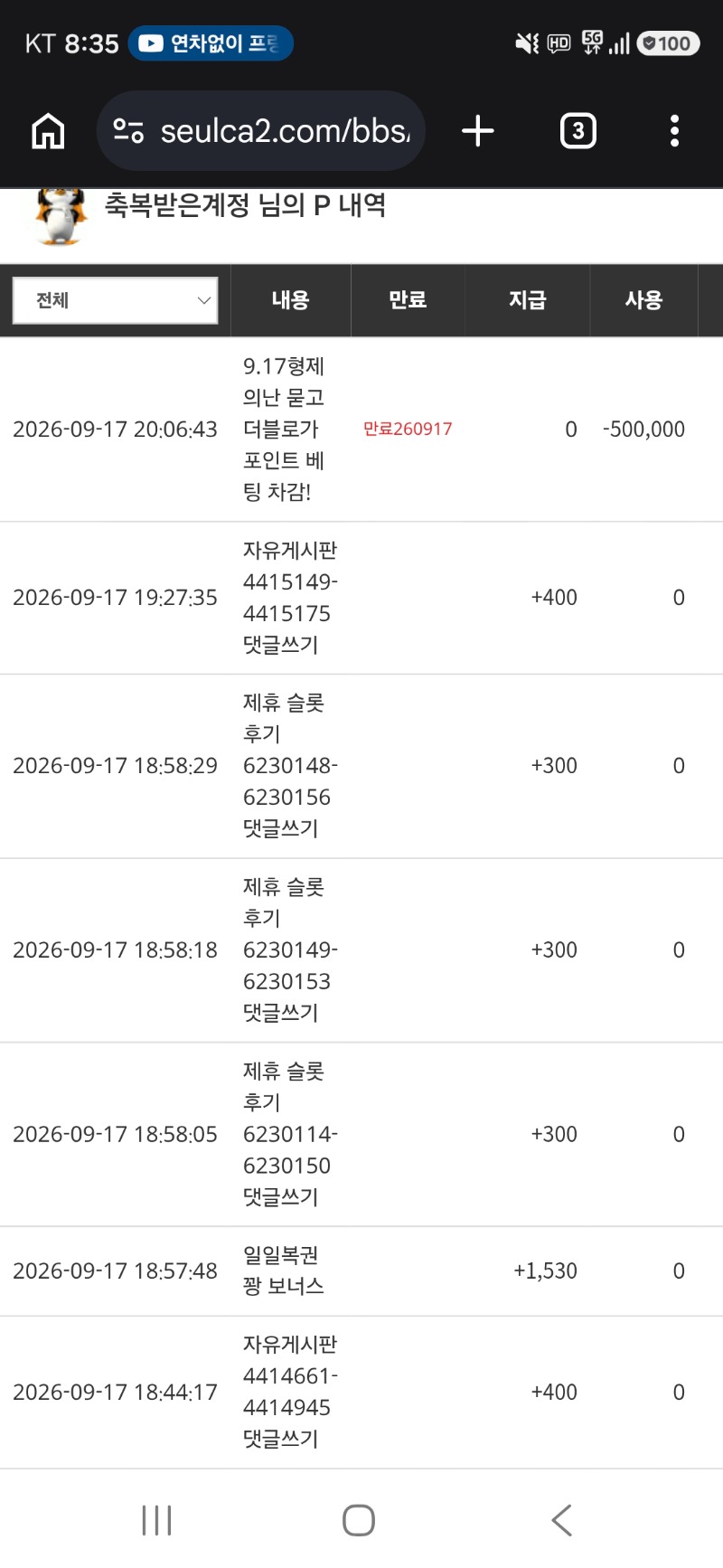Tap the browser home icon
The image size is (723, 1568).
[48, 131]
